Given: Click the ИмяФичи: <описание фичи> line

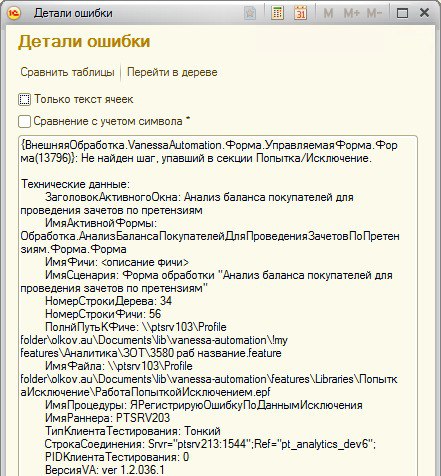Looking at the screenshot, I should (x=117, y=262).
